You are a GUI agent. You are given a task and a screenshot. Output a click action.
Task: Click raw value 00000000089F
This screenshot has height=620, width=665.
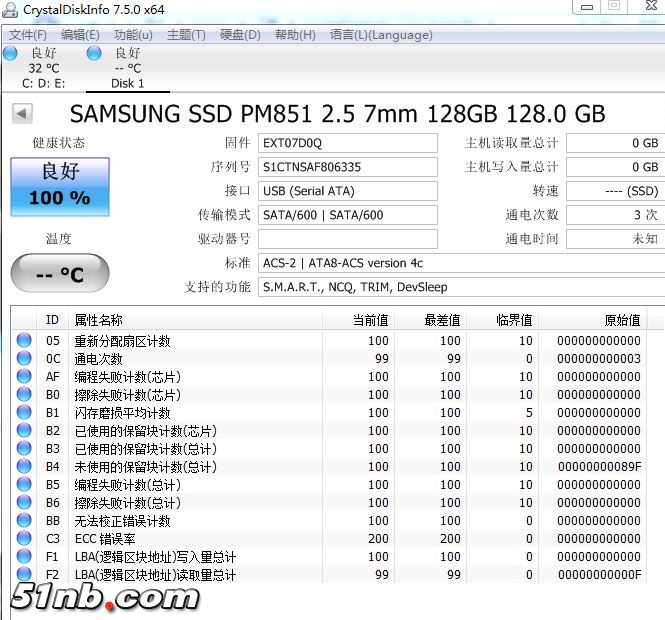coord(599,466)
